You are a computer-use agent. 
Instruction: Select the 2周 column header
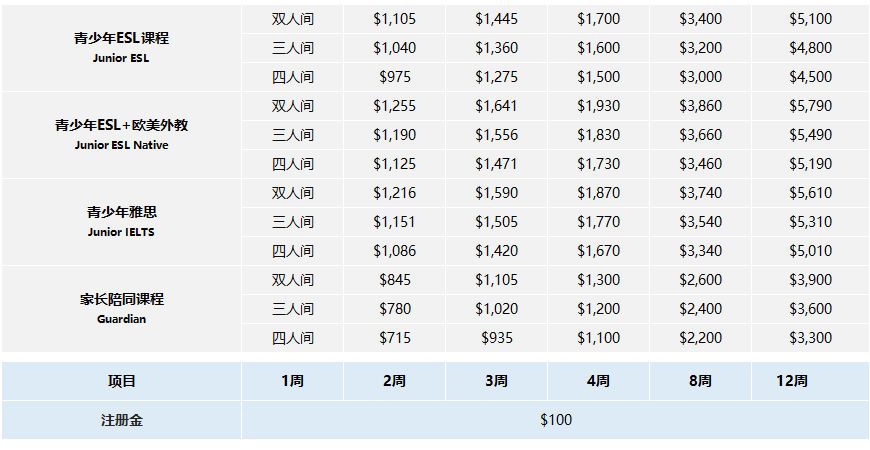coord(394,381)
